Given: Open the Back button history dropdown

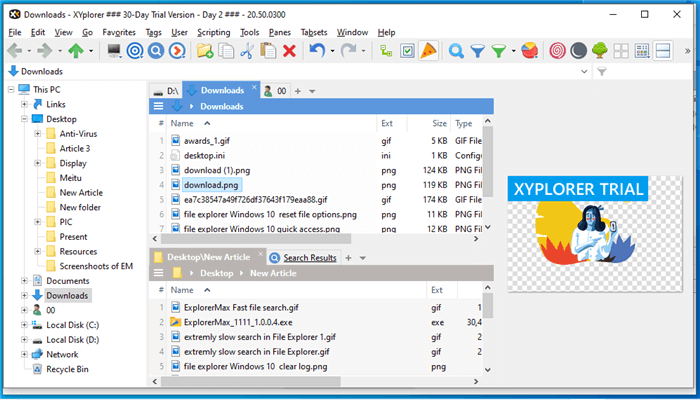Looking at the screenshot, I should point(29,51).
